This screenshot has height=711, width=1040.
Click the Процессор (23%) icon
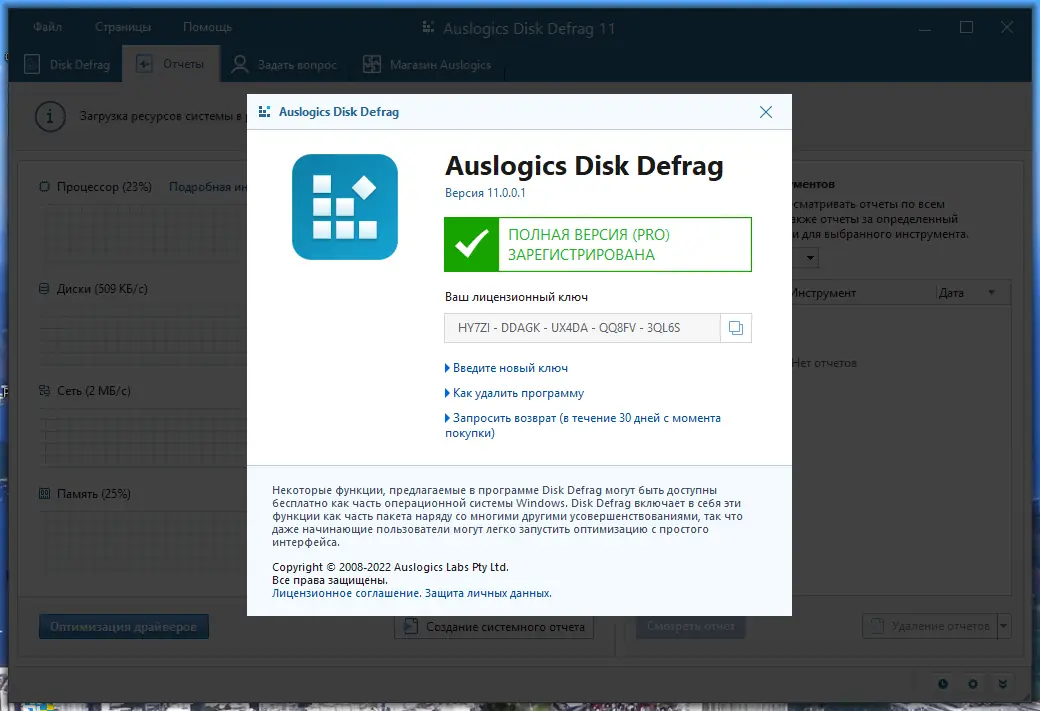[44, 187]
